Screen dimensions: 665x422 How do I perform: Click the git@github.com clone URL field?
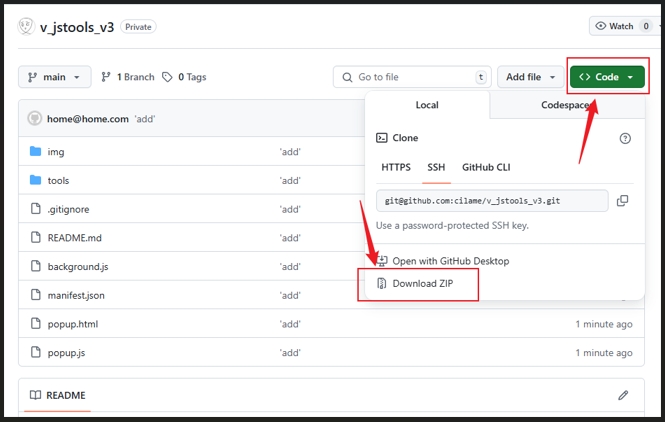point(492,201)
